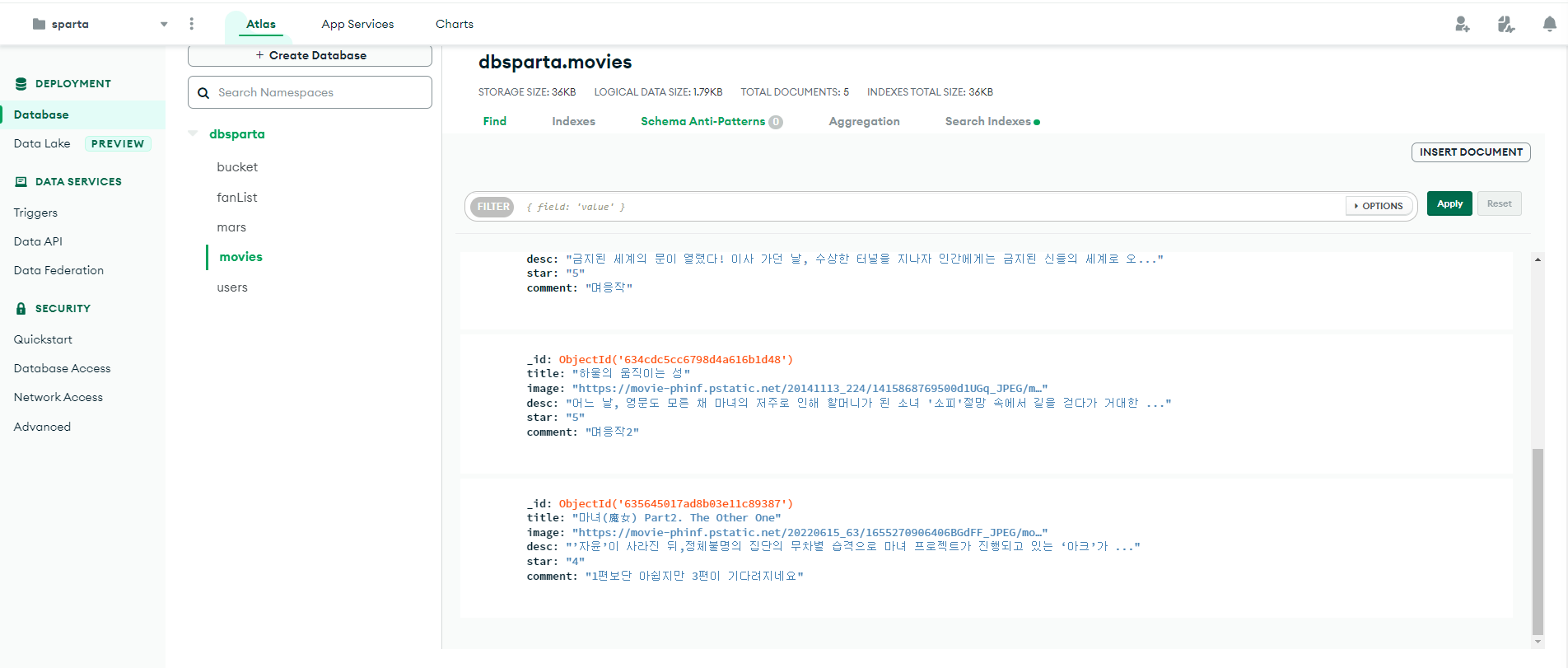
Task: Open the App Services tab
Action: [x=357, y=24]
